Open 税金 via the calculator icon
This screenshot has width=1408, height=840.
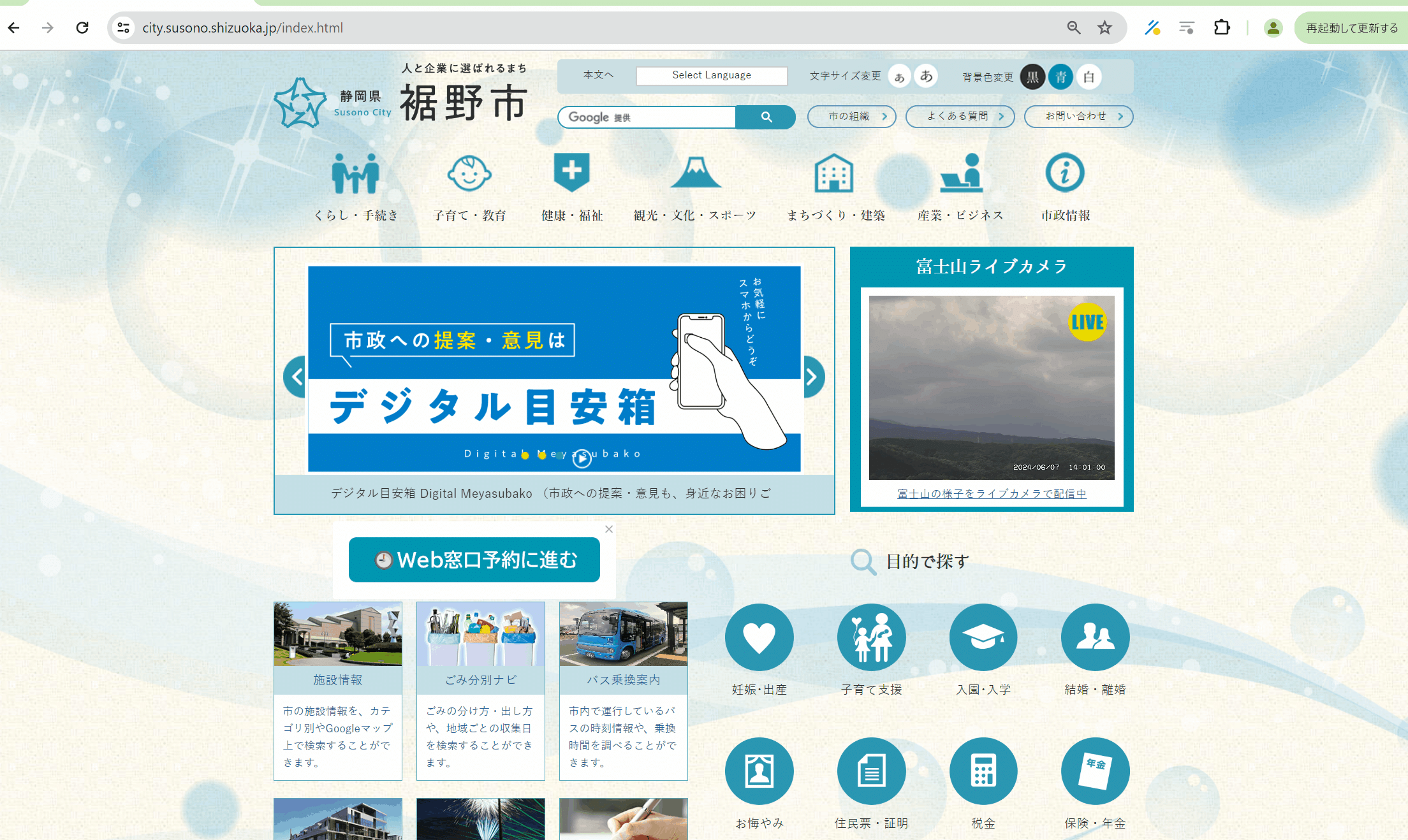click(983, 771)
